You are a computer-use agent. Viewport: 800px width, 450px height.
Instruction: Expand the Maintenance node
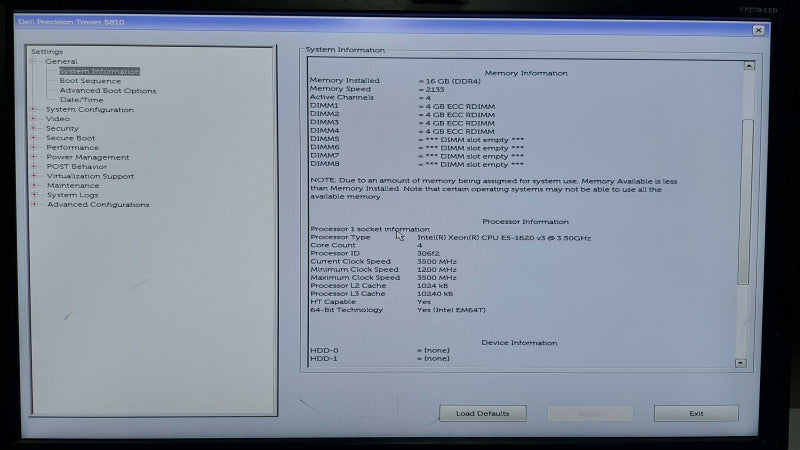[34, 185]
